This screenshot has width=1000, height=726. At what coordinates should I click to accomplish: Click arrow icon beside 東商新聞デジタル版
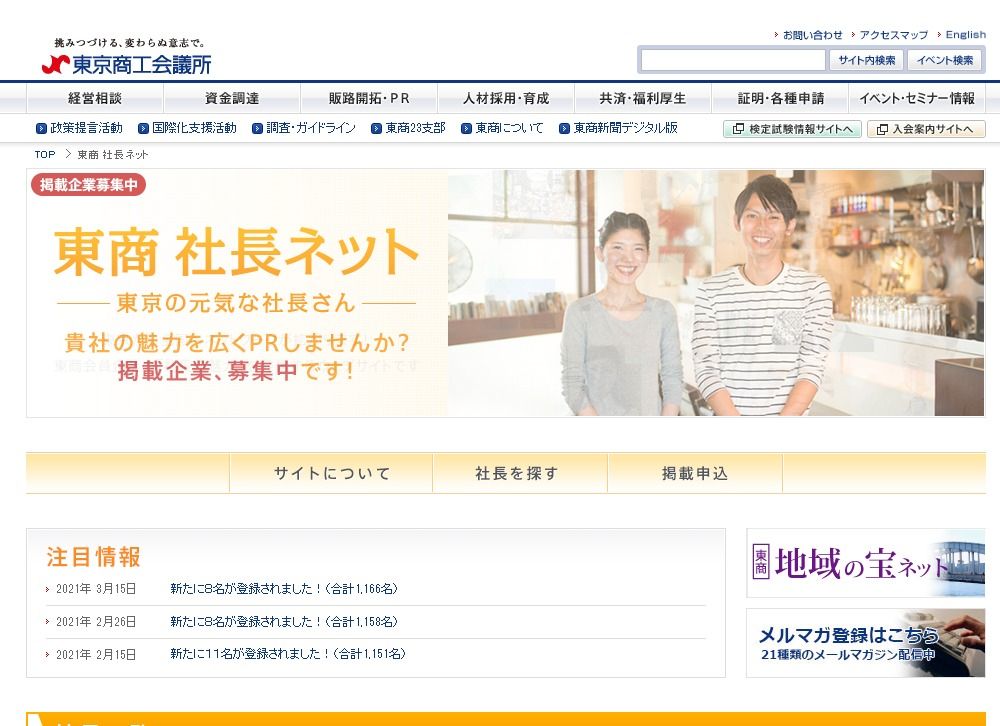tap(564, 129)
